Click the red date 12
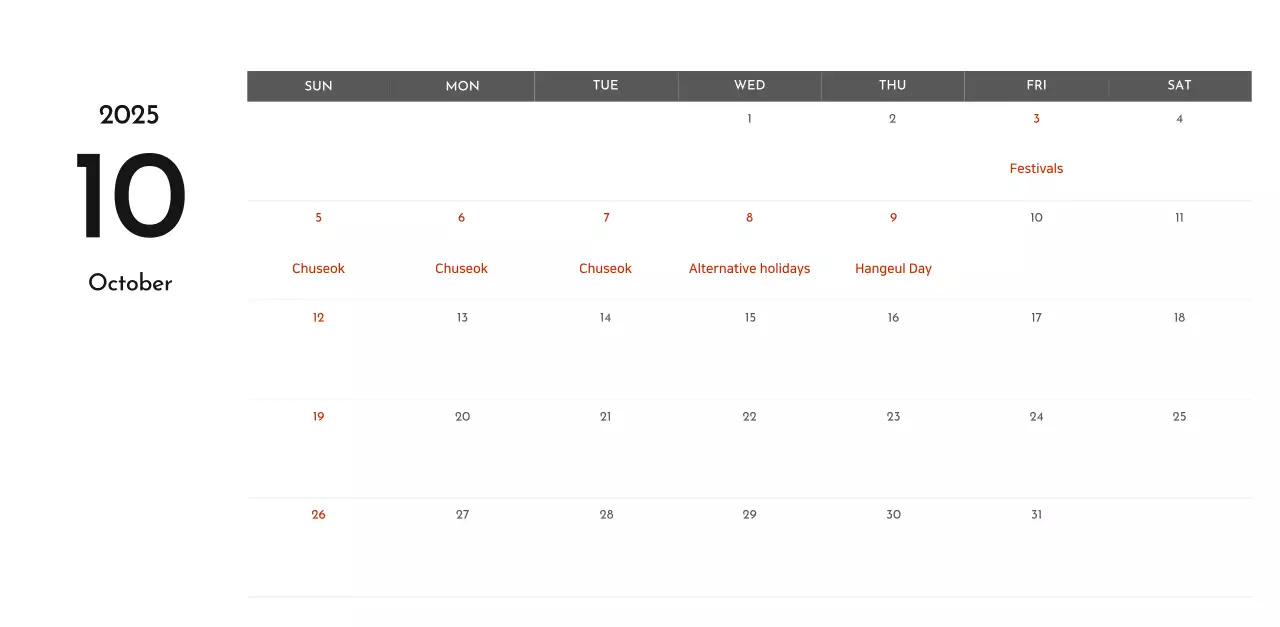The image size is (1280, 627). pyautogui.click(x=318, y=317)
